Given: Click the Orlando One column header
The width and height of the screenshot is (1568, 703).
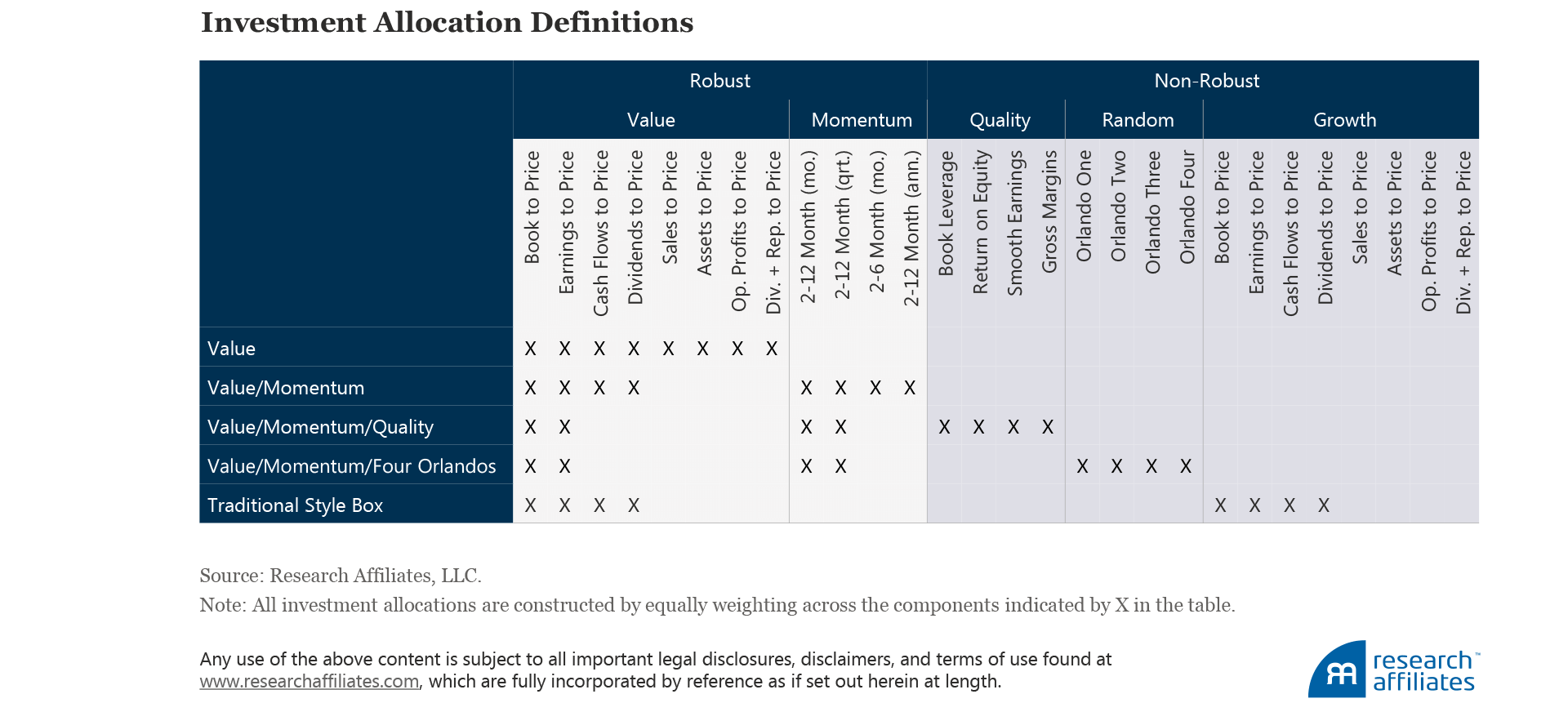Looking at the screenshot, I should [1084, 207].
